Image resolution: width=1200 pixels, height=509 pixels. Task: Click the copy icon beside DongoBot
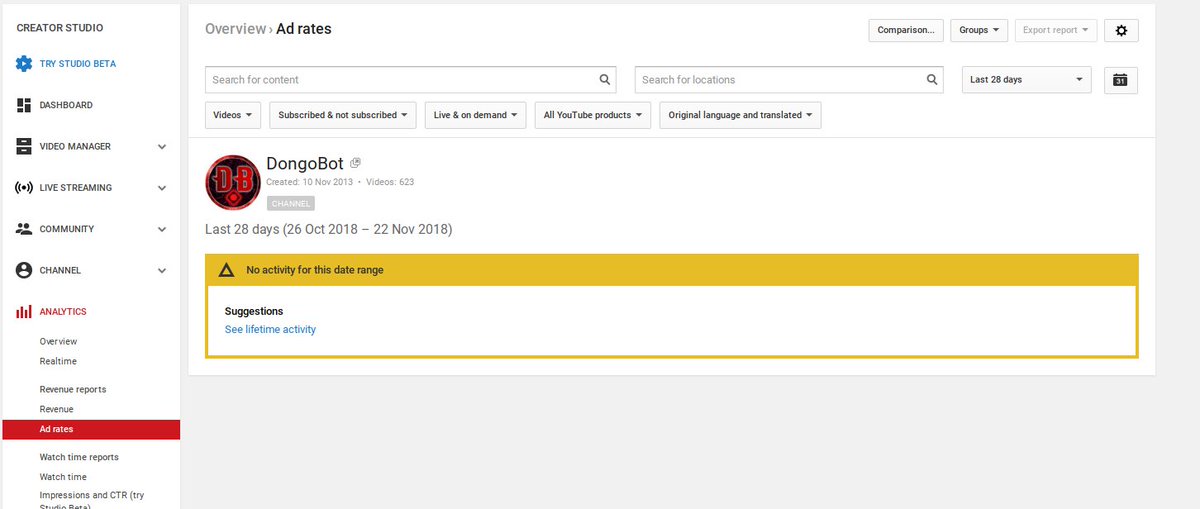coord(355,163)
